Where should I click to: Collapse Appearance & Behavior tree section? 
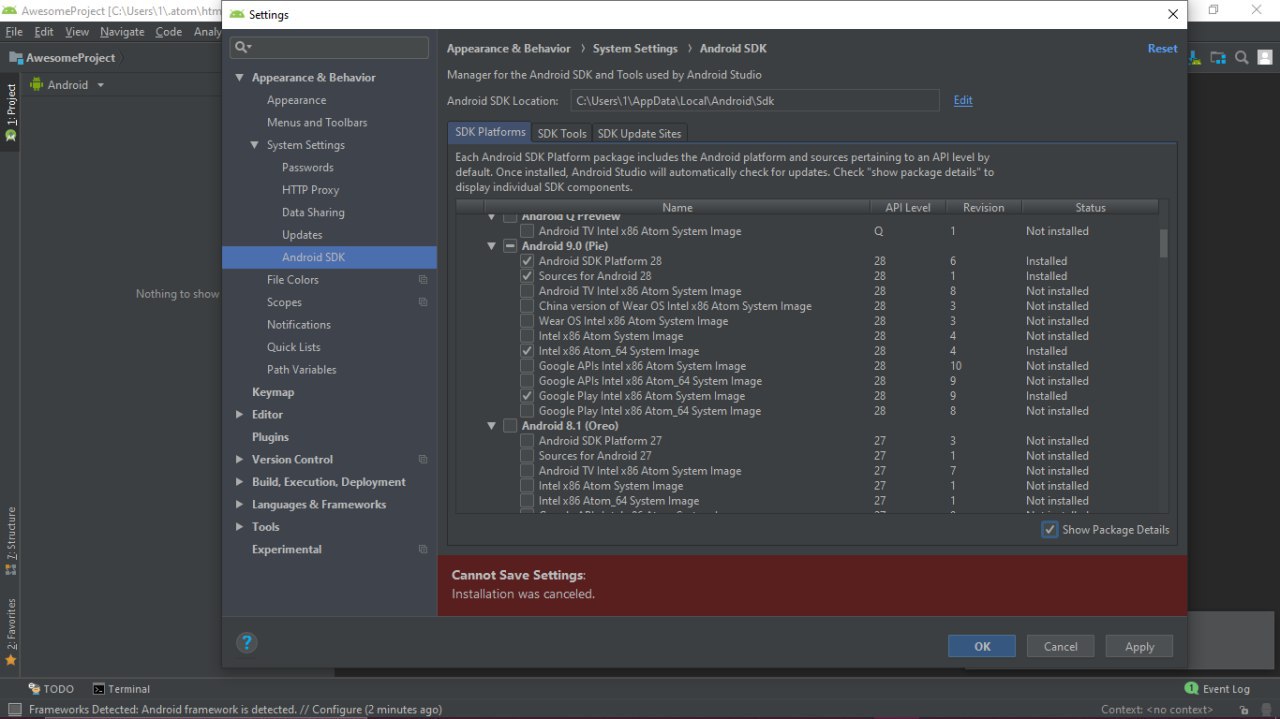pos(239,78)
